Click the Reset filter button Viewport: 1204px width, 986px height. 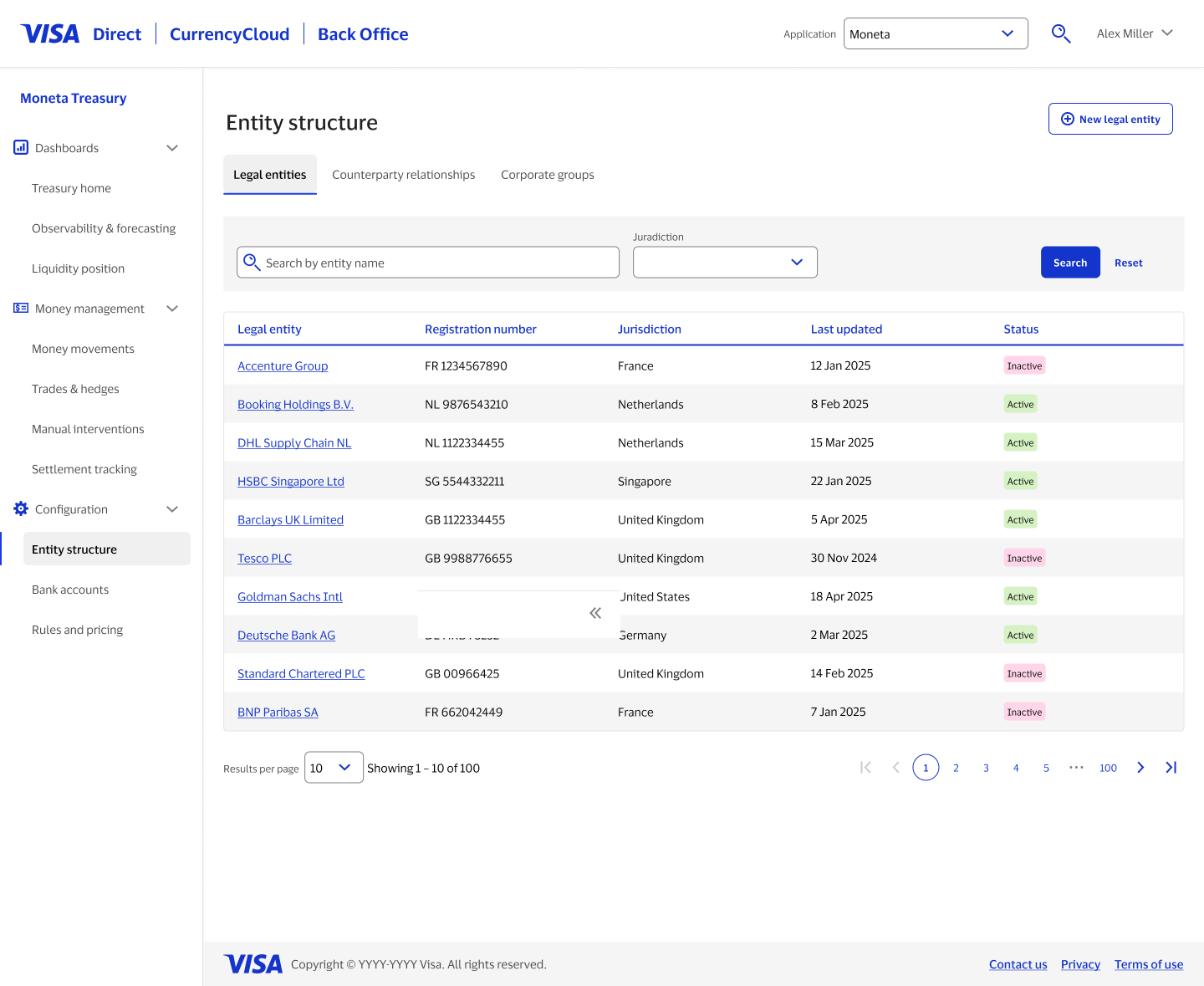click(1128, 263)
